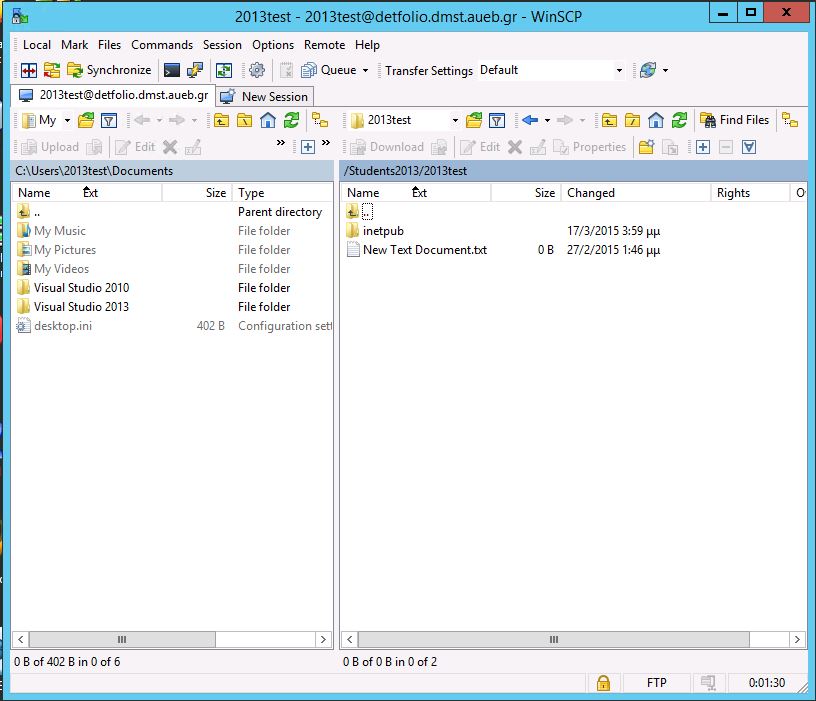Go to local parent directory icon
The width and height of the screenshot is (816, 701).
click(221, 121)
